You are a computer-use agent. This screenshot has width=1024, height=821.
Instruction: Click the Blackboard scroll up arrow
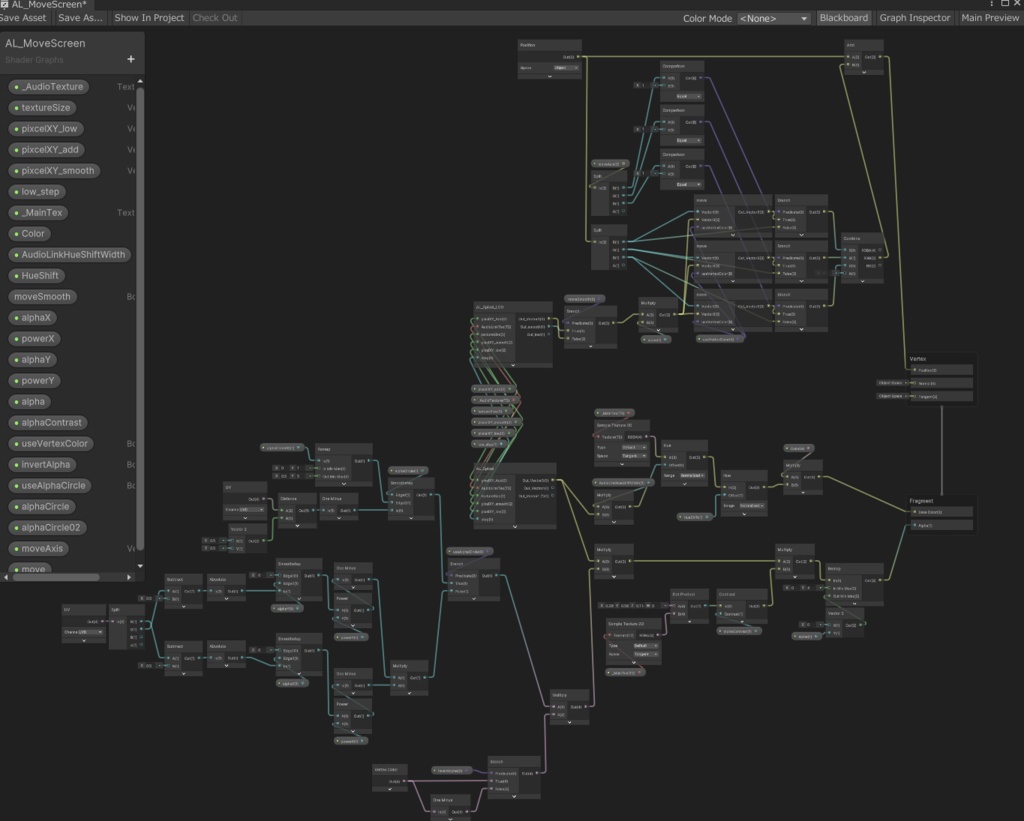pos(140,82)
